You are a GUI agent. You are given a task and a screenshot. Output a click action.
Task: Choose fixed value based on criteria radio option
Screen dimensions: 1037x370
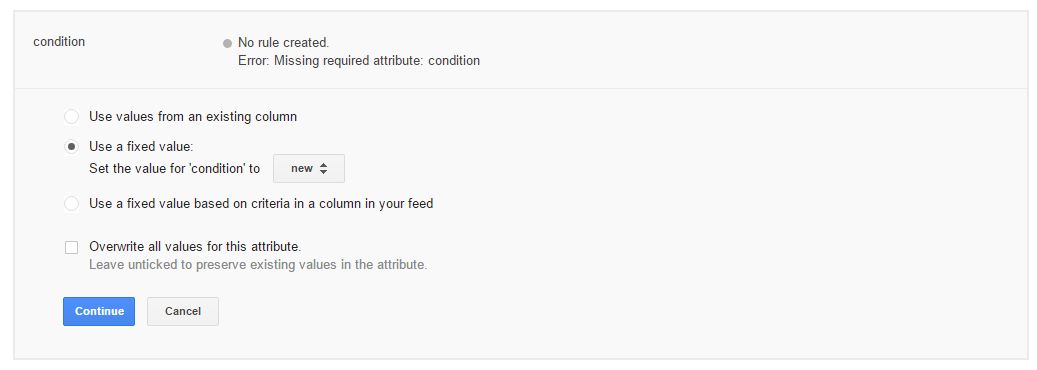pos(71,204)
